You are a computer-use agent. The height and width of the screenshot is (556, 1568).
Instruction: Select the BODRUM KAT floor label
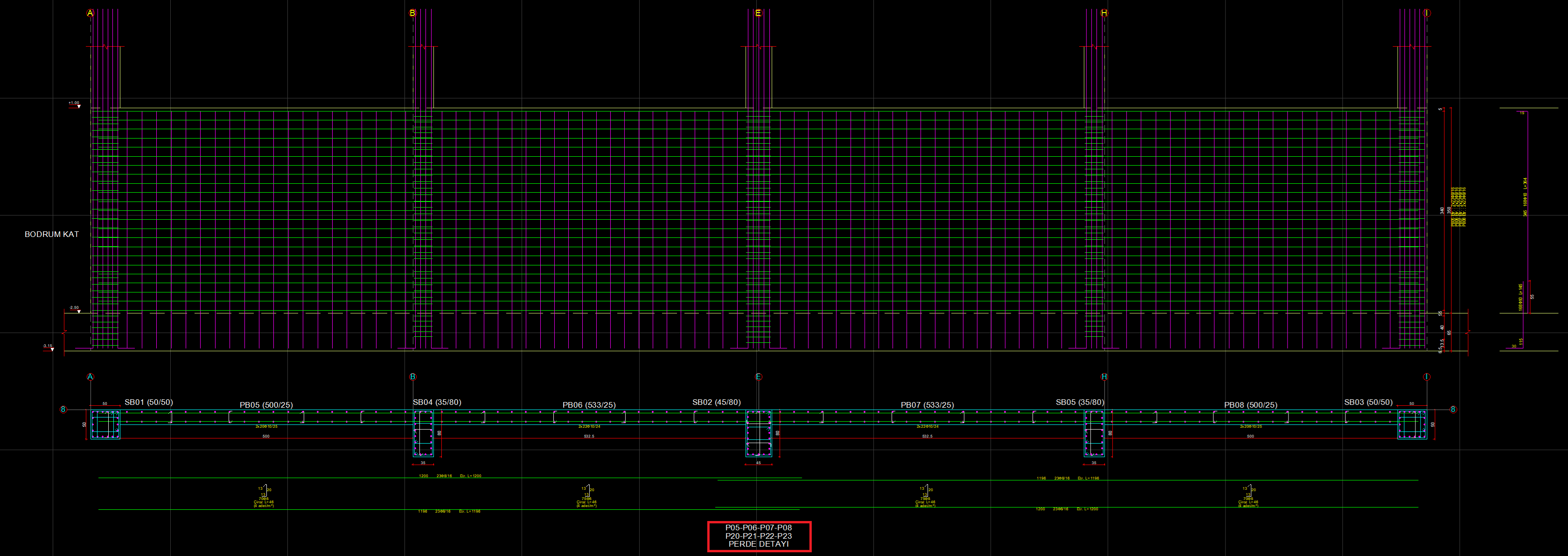(52, 234)
